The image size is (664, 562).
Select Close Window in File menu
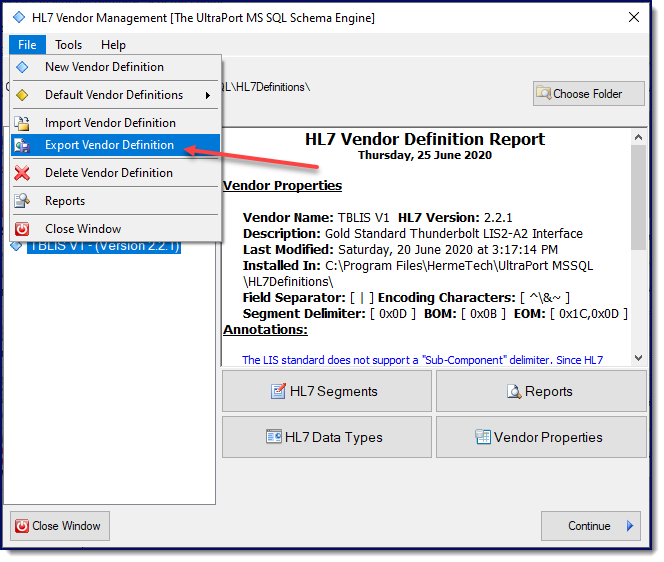[x=115, y=229]
